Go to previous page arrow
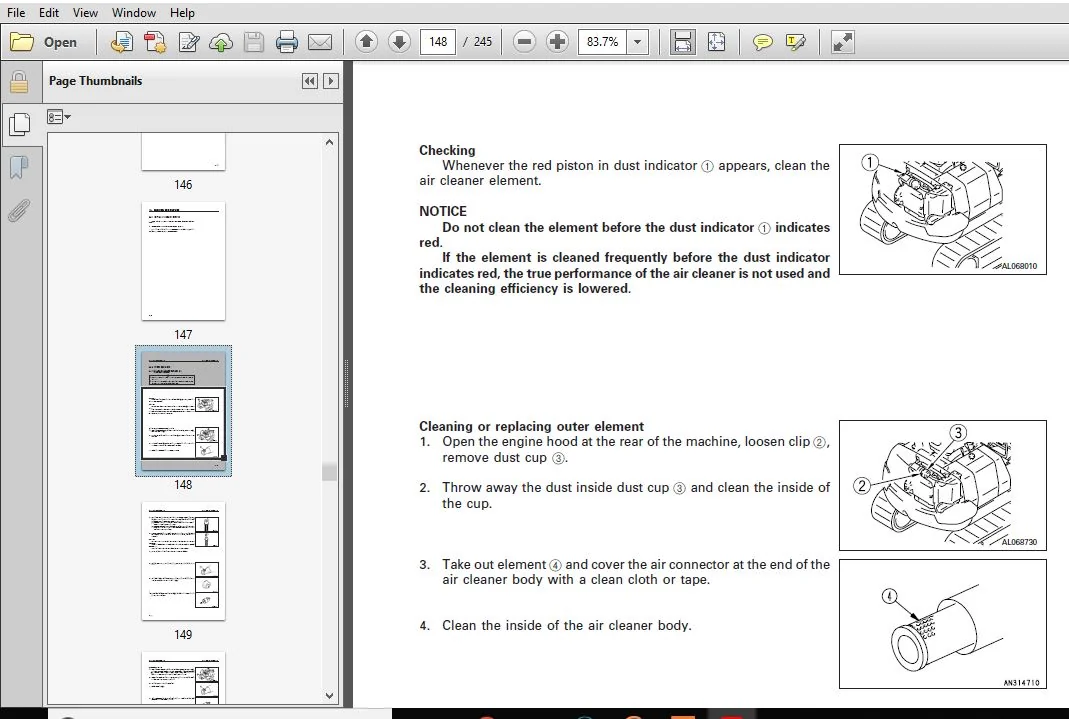Screen dimensions: 1069x719 366,42
